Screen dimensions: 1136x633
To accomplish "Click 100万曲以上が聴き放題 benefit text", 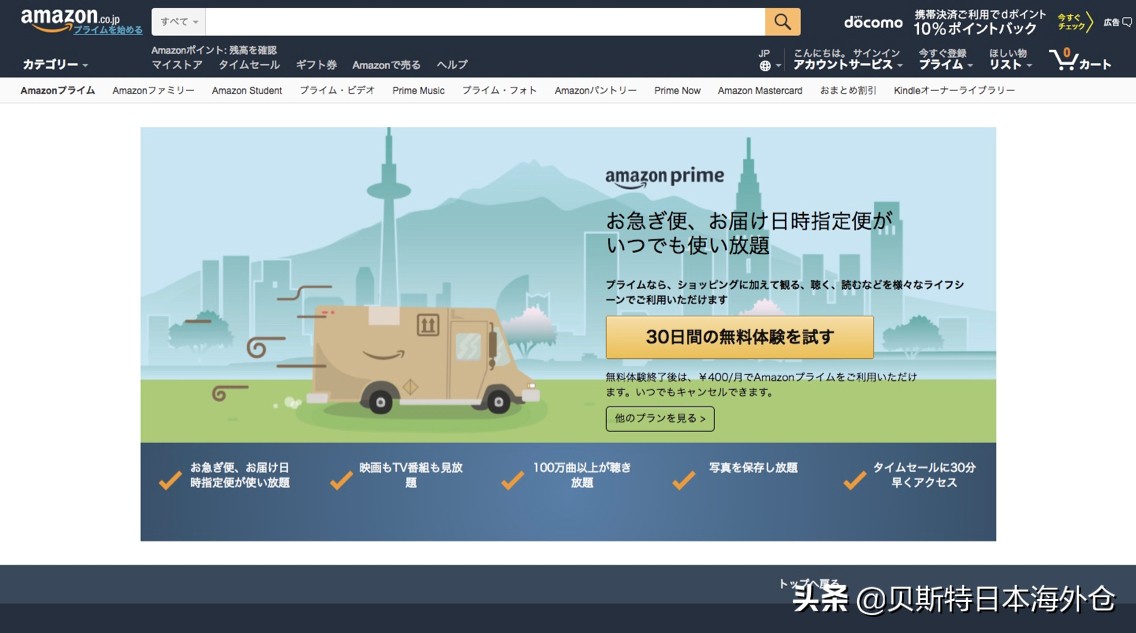I will 582,475.
